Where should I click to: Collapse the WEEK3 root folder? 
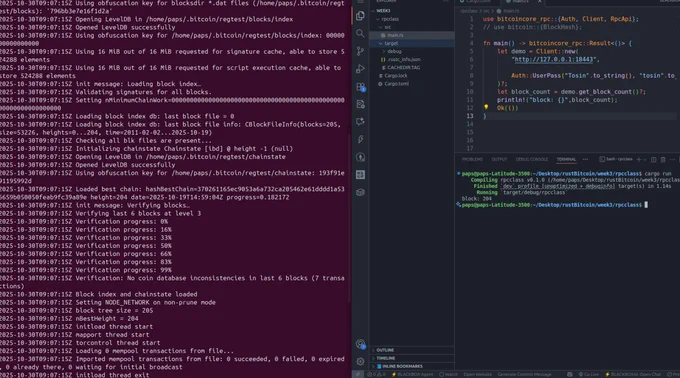pyautogui.click(x=412, y=11)
